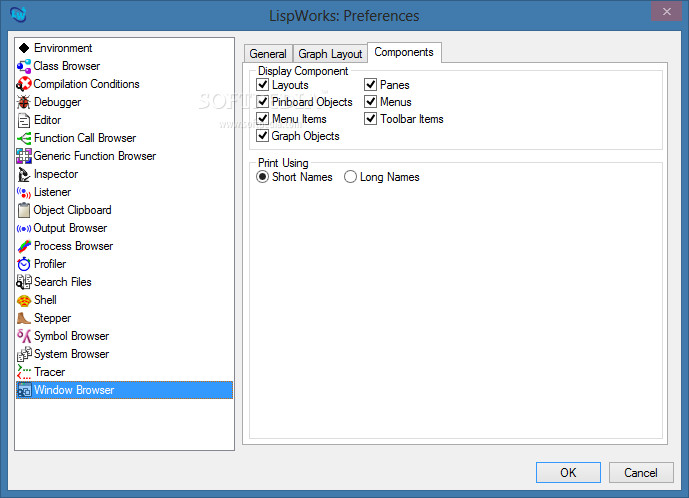Viewport: 689px width, 498px height.
Task: Switch to the General tab
Action: 268,54
